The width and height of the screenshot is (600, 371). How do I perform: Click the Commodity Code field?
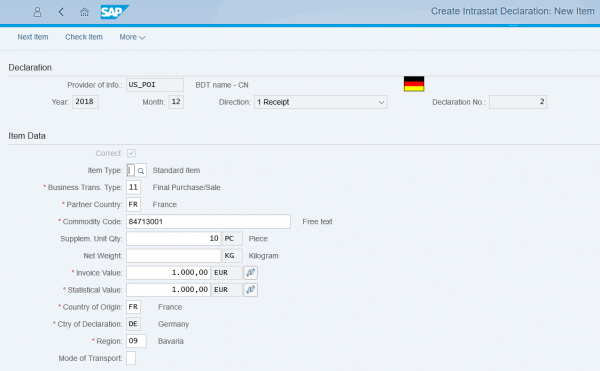click(x=208, y=221)
